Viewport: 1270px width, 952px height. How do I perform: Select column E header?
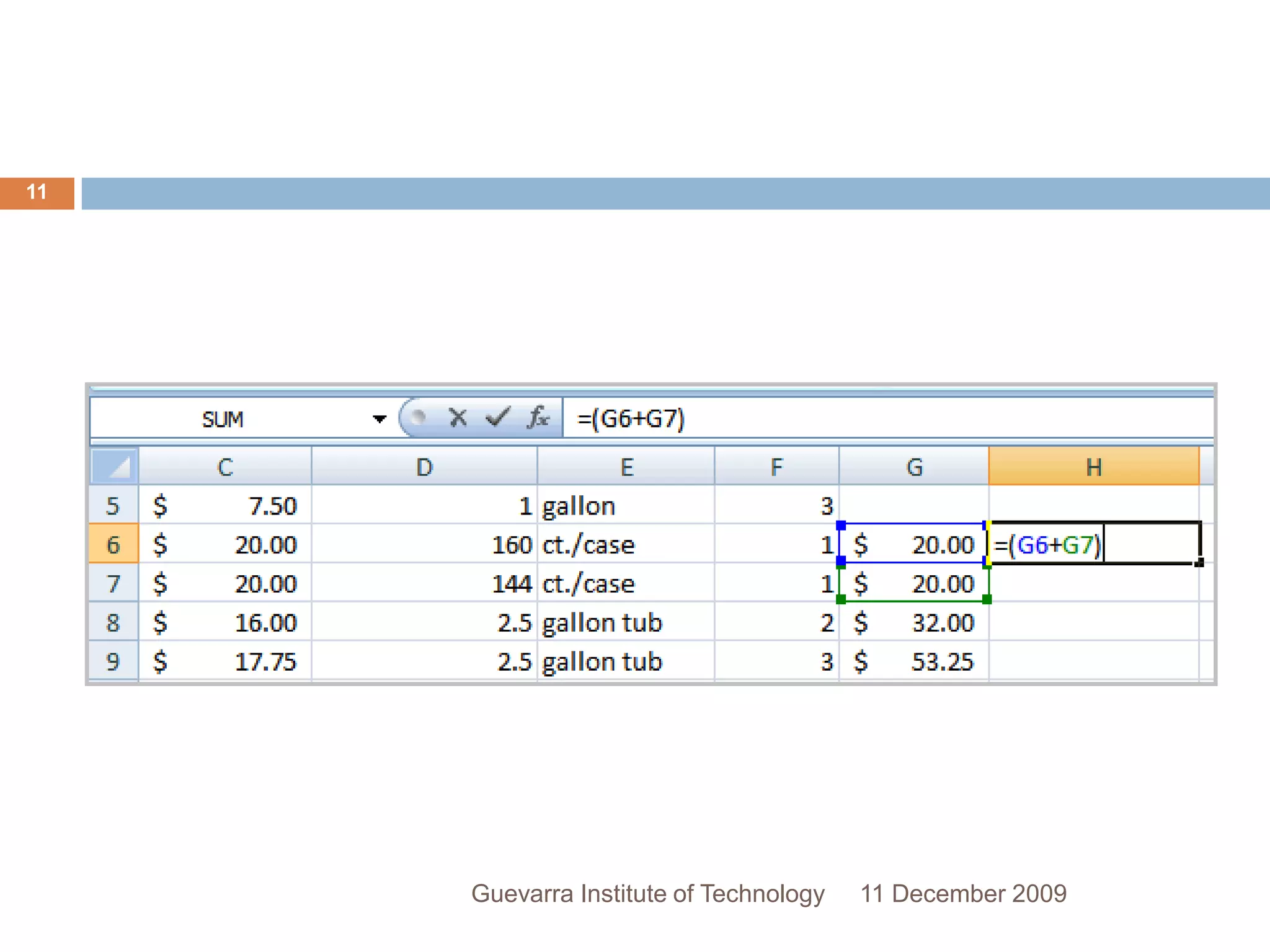(626, 467)
